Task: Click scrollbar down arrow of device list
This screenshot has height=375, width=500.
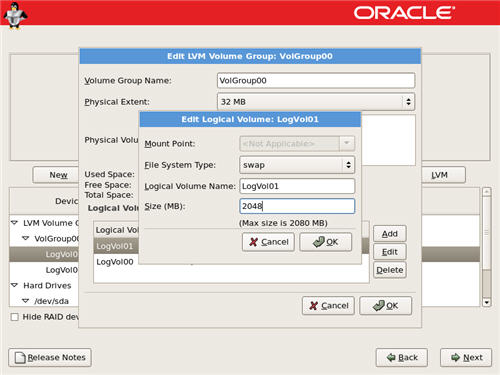Action: pos(487,303)
